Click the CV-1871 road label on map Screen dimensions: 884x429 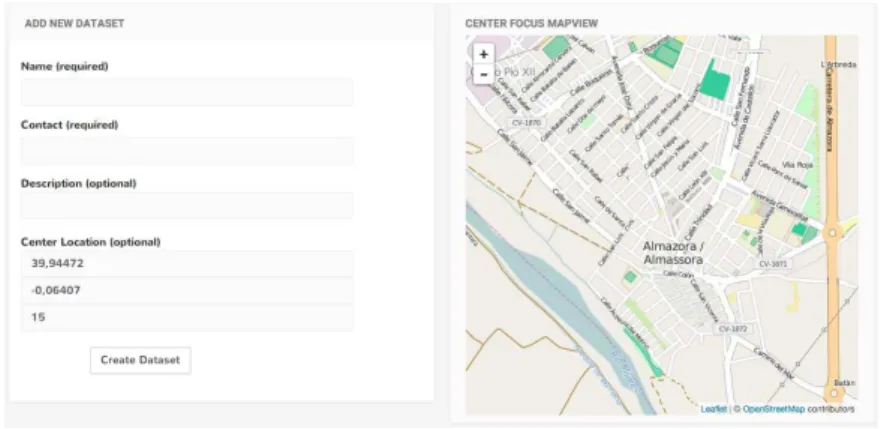[772, 264]
